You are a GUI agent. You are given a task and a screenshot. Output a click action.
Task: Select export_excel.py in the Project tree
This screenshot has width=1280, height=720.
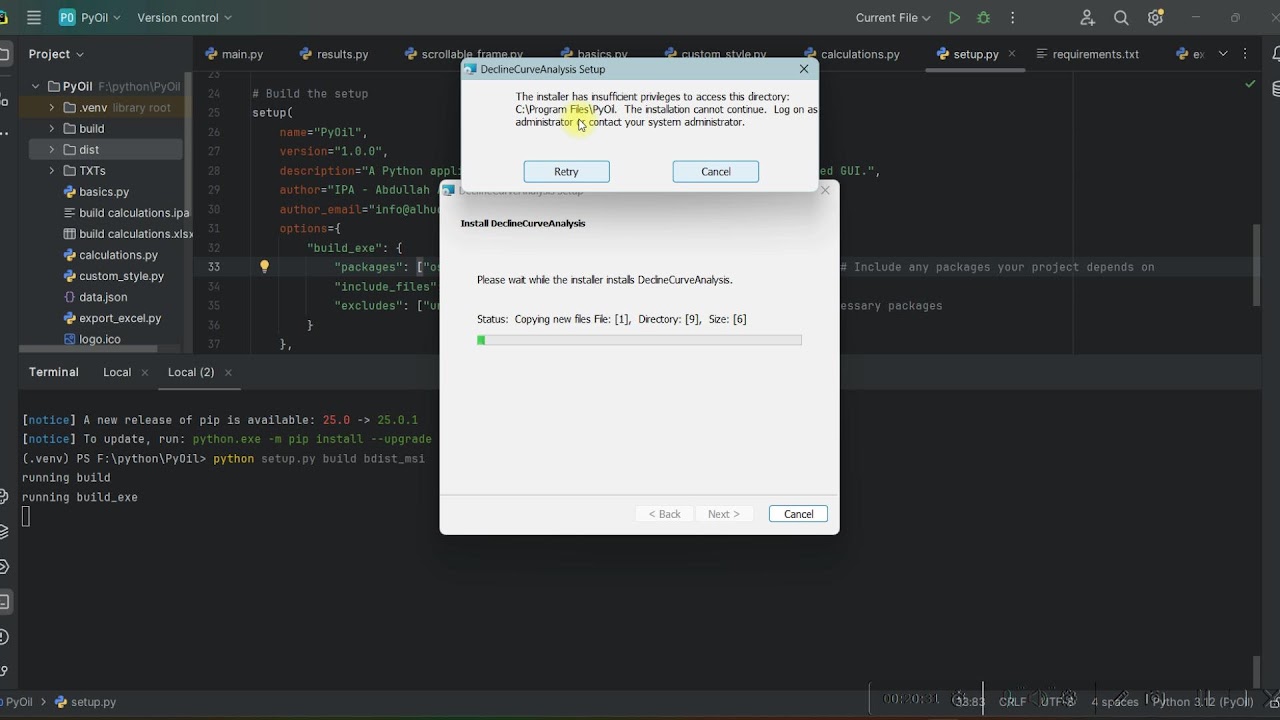(112, 317)
